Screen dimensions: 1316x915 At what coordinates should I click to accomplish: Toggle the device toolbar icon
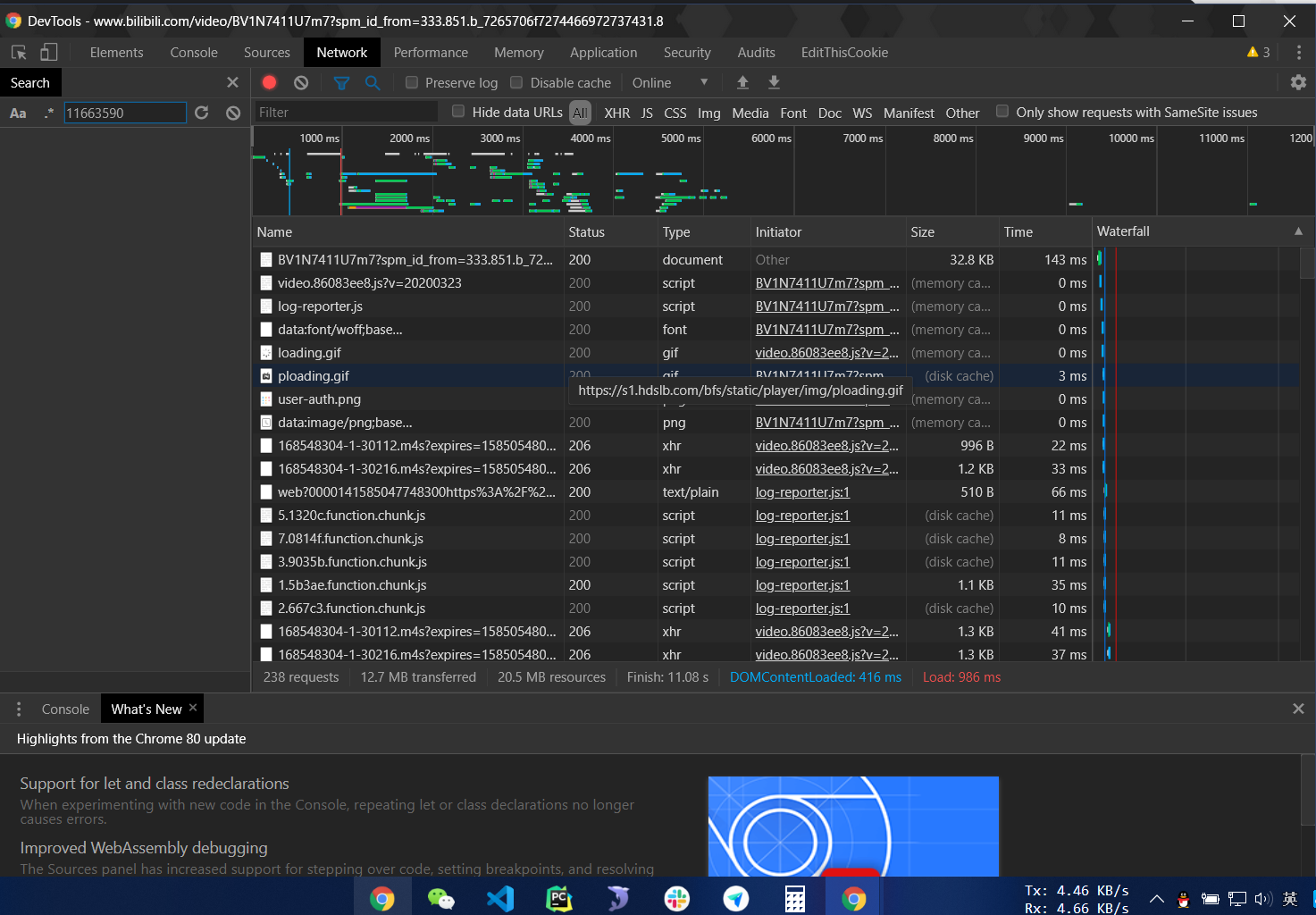(48, 53)
